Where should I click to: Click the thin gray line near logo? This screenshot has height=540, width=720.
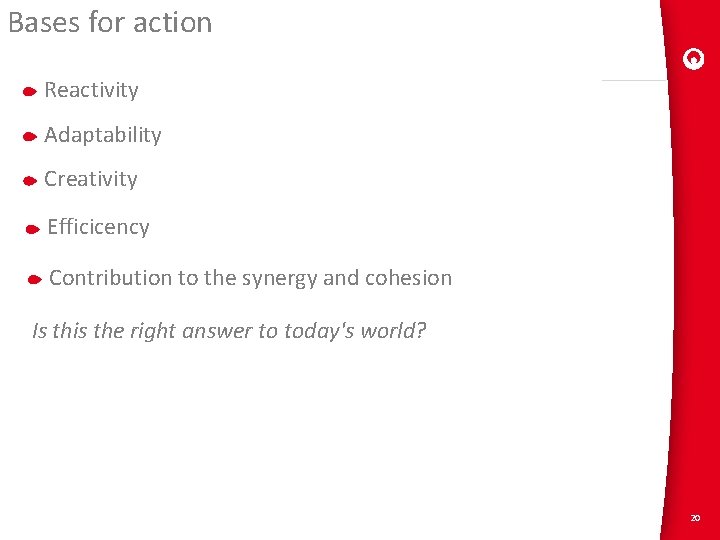634,80
